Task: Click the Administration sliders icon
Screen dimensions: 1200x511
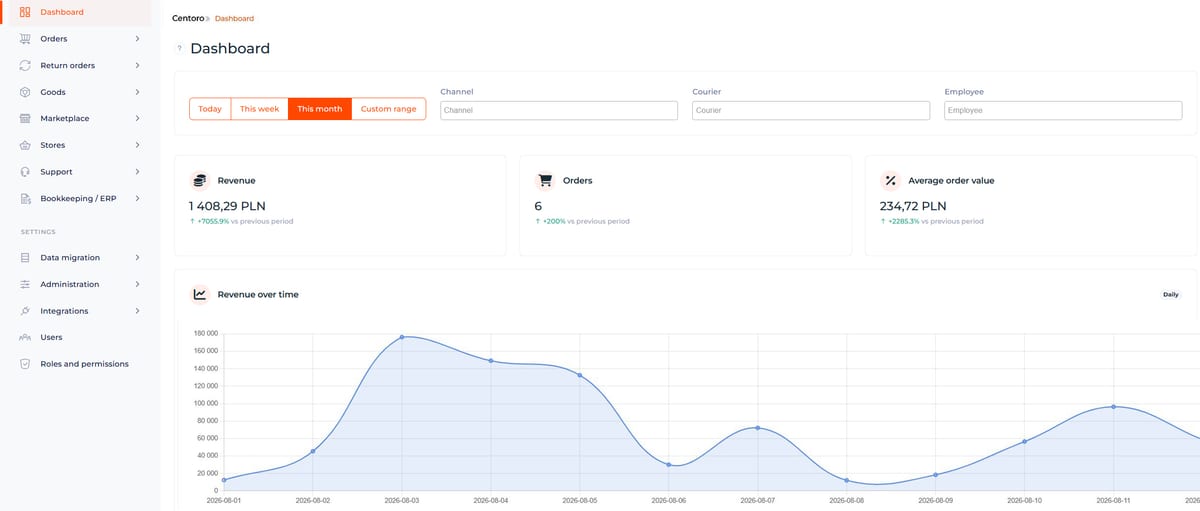Action: tap(25, 284)
